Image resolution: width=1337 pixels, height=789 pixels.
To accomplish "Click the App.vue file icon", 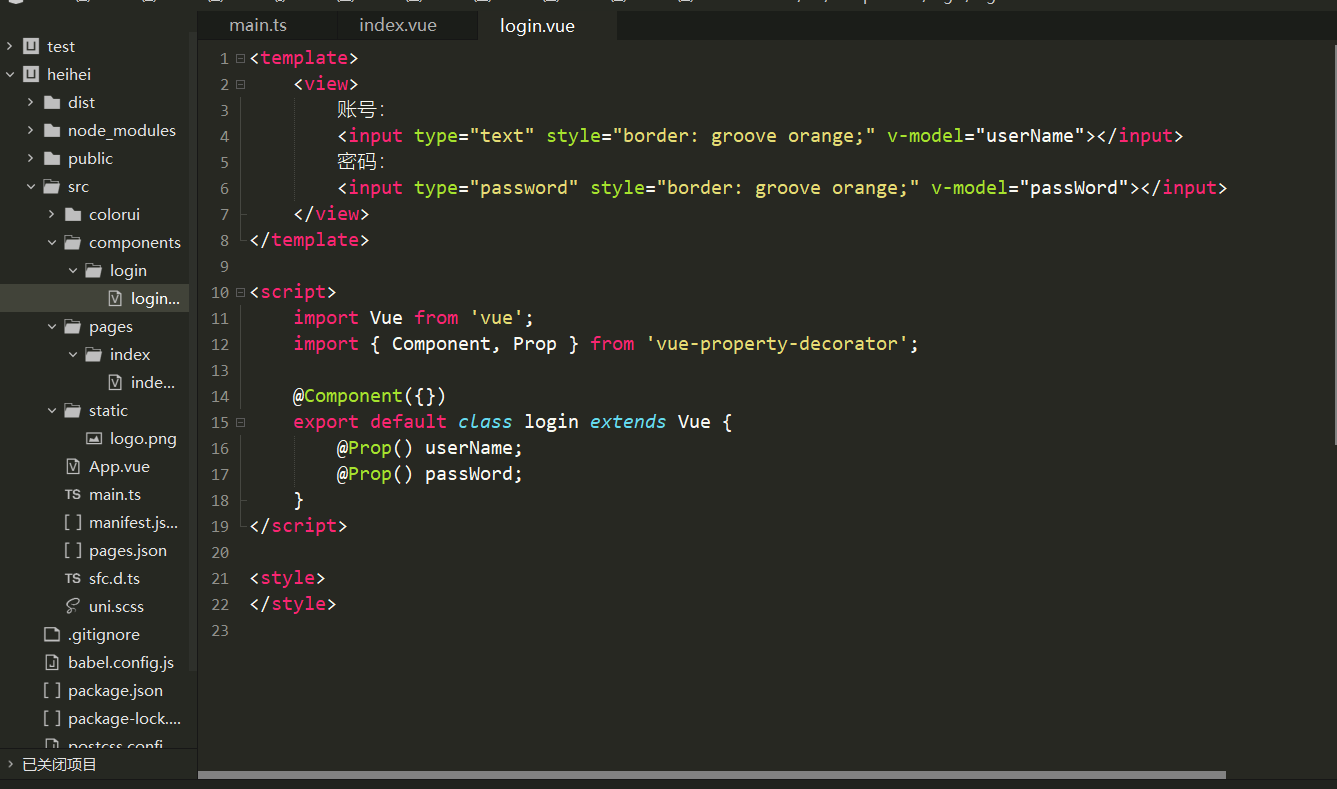I will (x=73, y=467).
